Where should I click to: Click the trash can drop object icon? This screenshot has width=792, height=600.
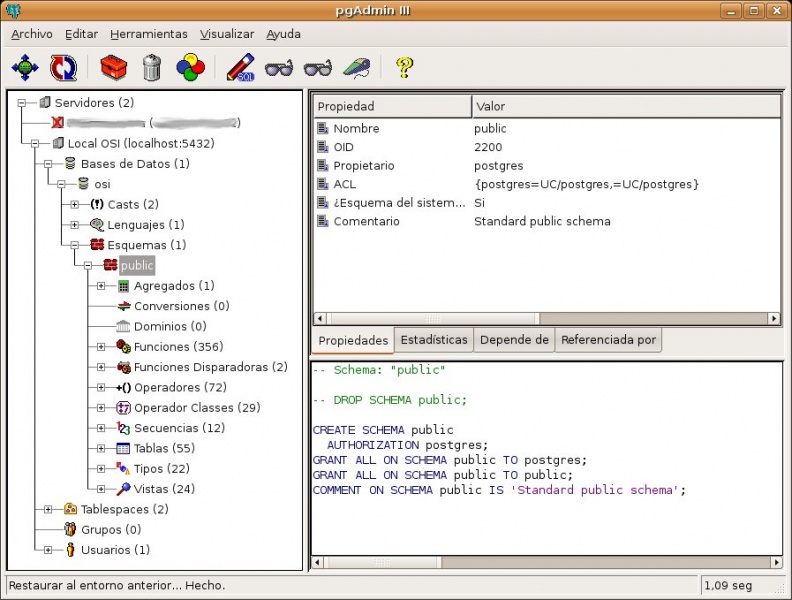pos(151,68)
